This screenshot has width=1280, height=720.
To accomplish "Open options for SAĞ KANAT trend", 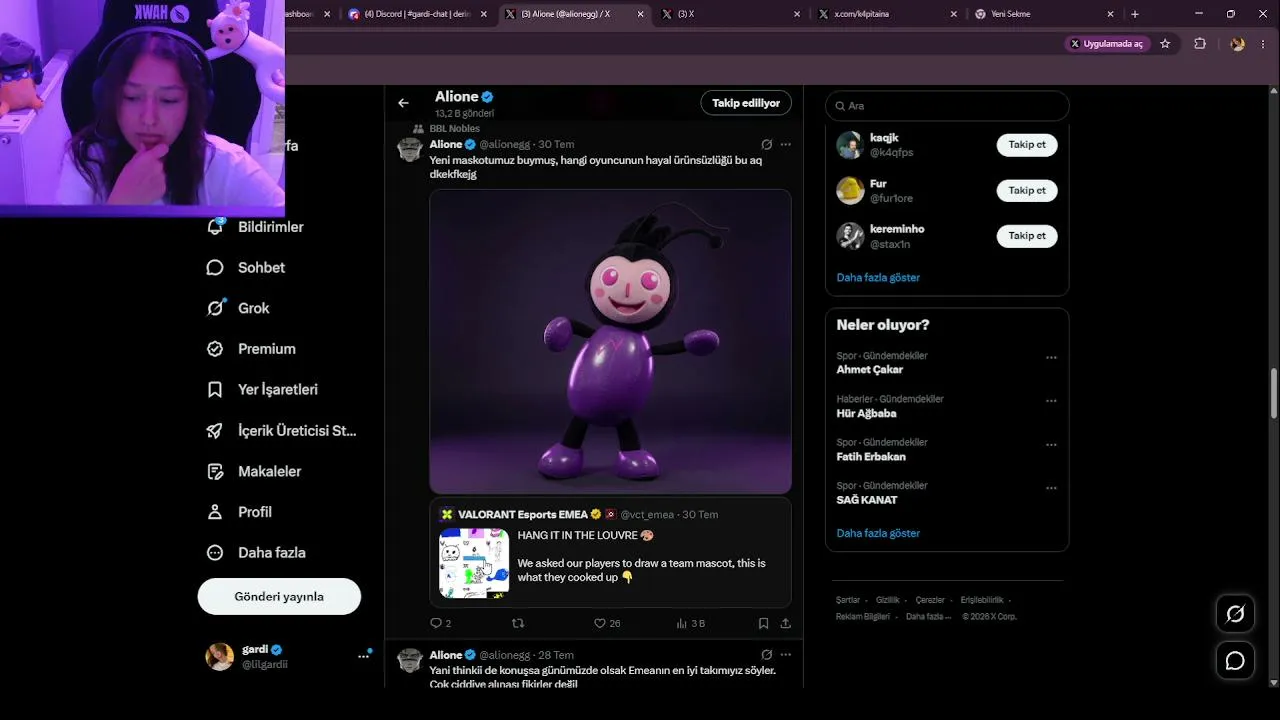I will tap(1051, 488).
